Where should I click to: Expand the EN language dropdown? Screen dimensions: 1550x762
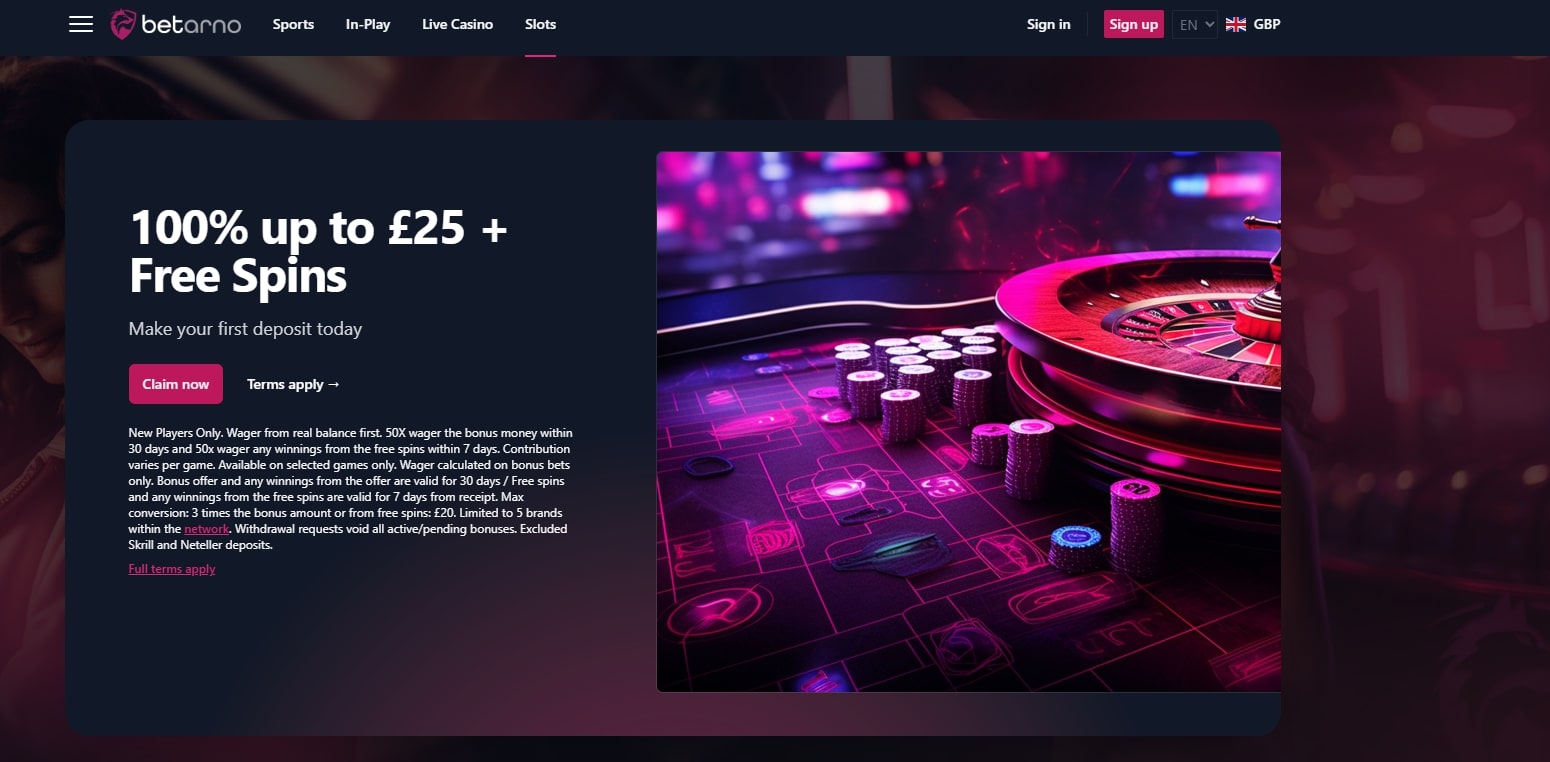click(x=1195, y=24)
